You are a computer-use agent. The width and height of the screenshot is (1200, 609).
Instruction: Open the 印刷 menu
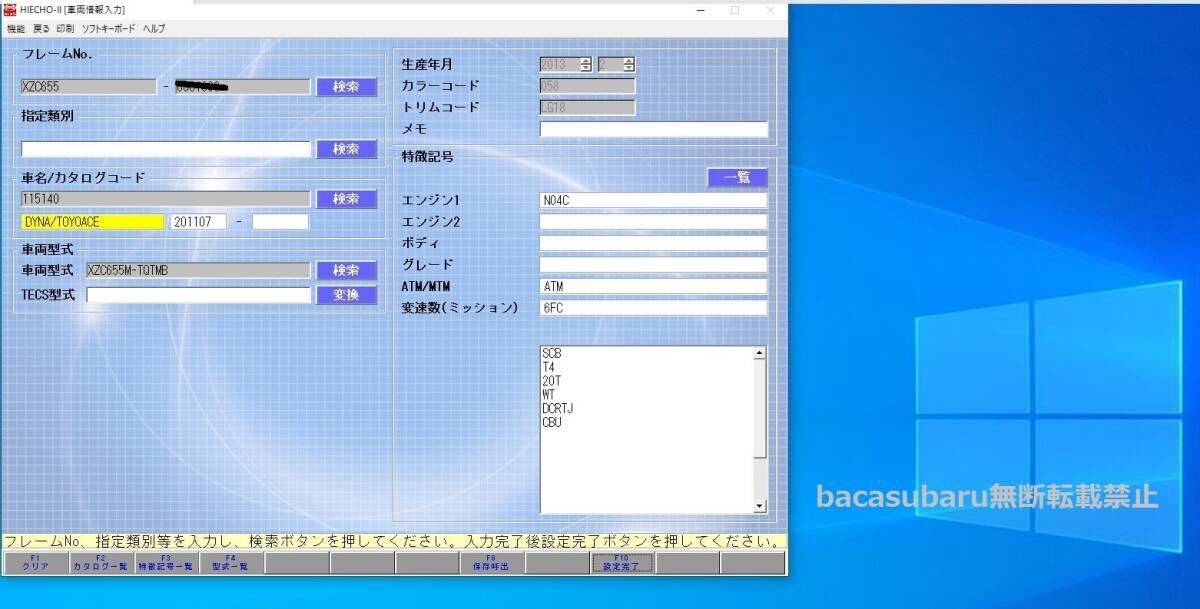coord(65,29)
